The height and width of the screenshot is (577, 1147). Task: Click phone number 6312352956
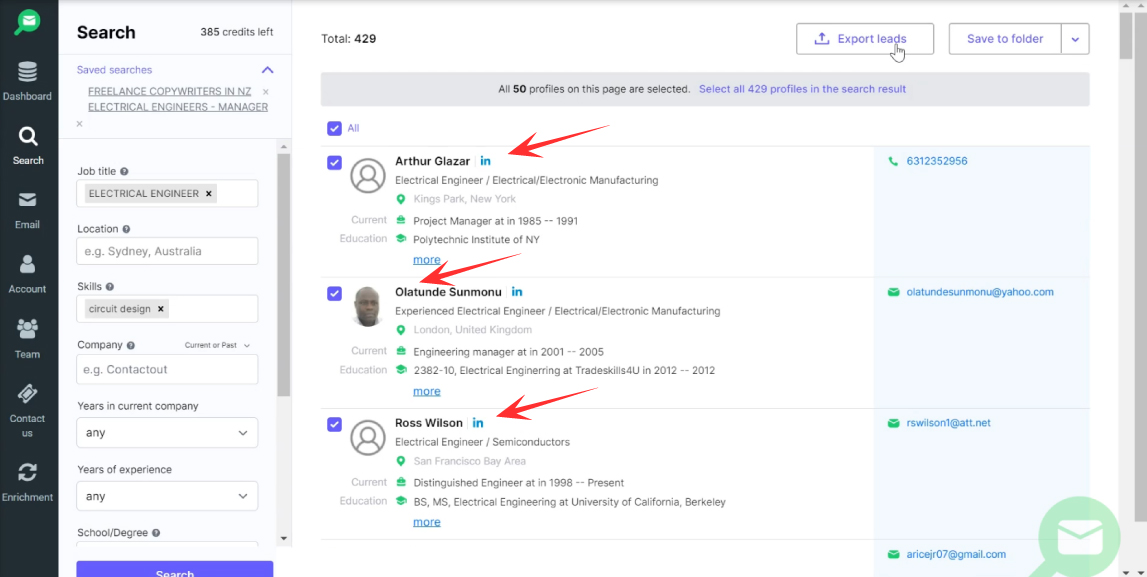(936, 161)
